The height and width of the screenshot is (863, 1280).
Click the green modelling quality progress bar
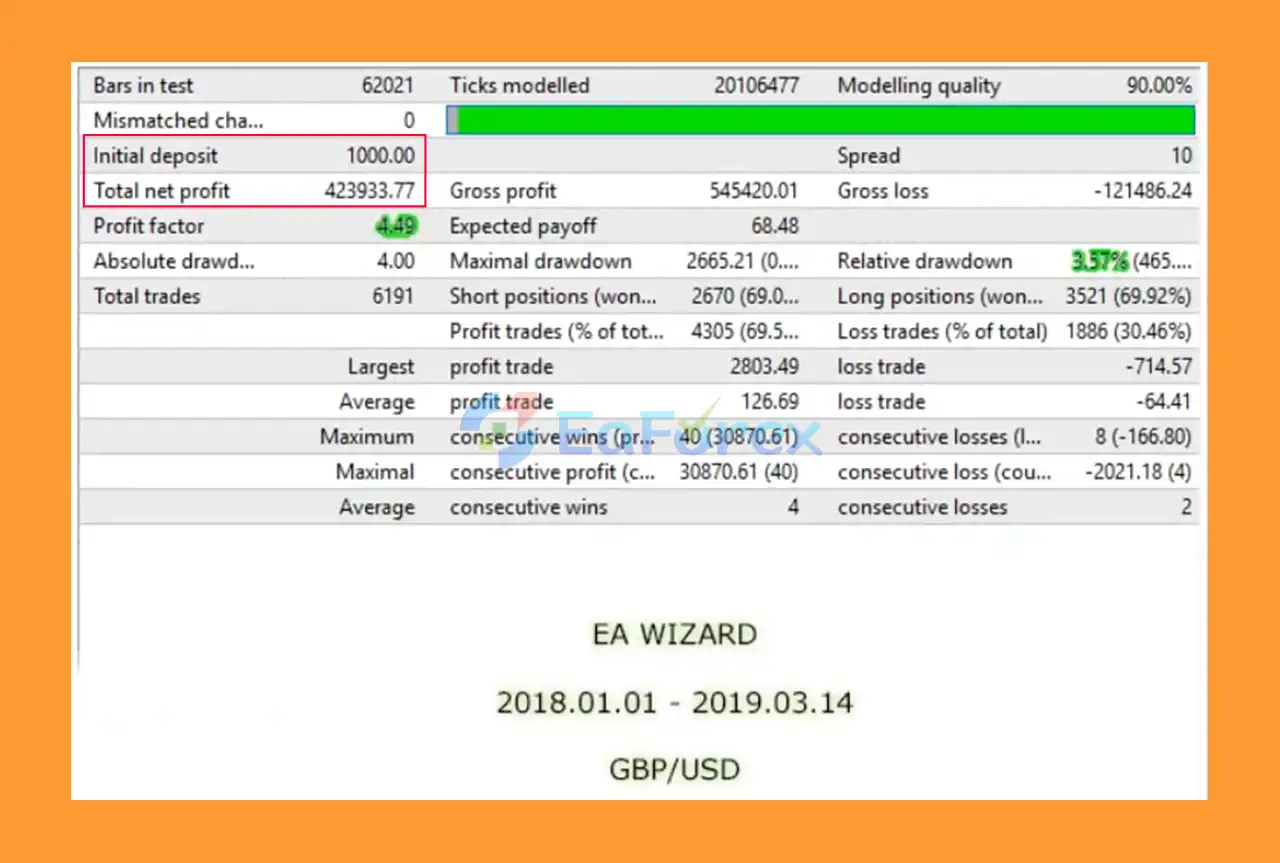pyautogui.click(x=820, y=120)
